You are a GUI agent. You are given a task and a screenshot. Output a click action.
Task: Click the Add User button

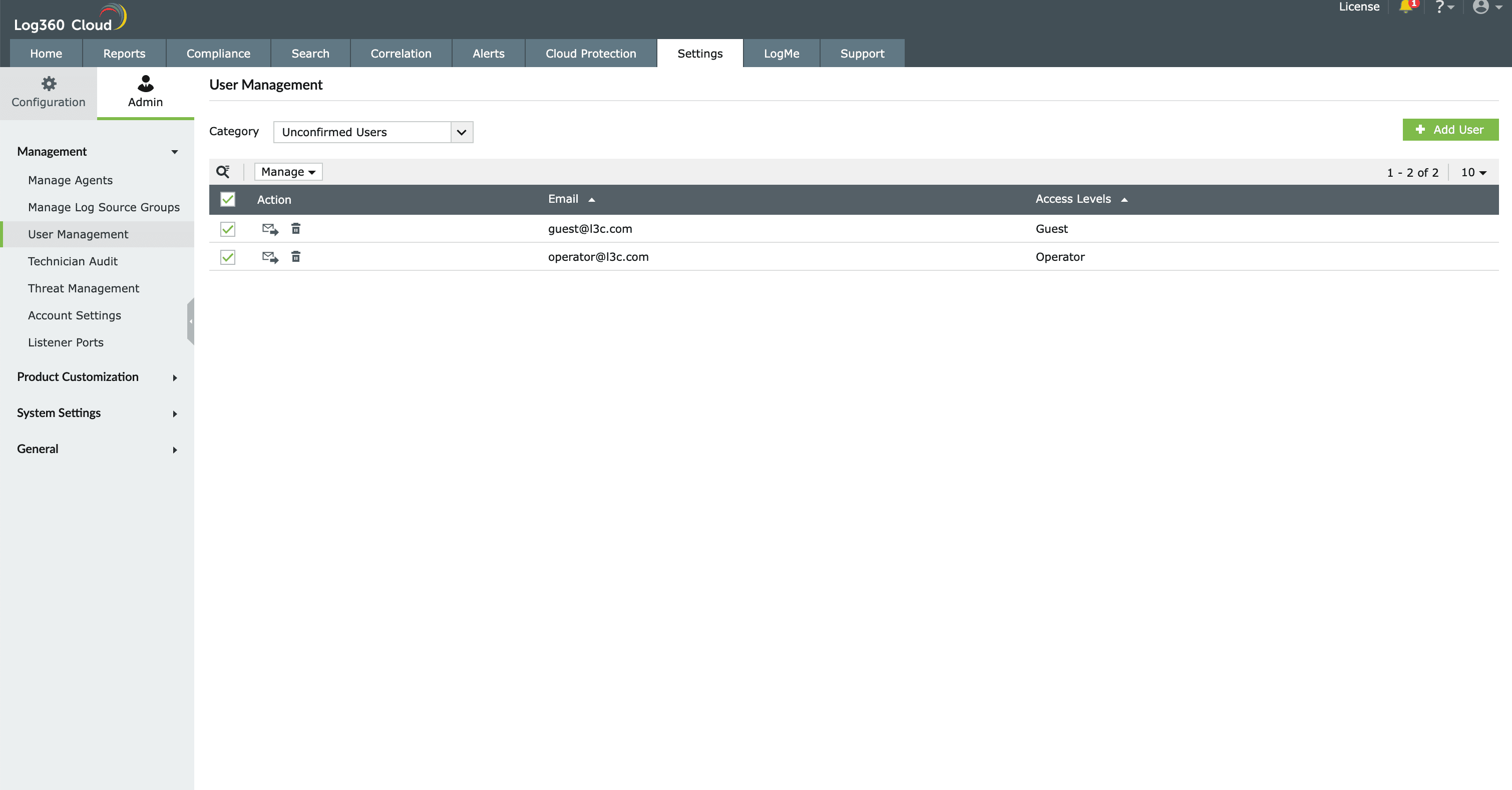tap(1450, 130)
